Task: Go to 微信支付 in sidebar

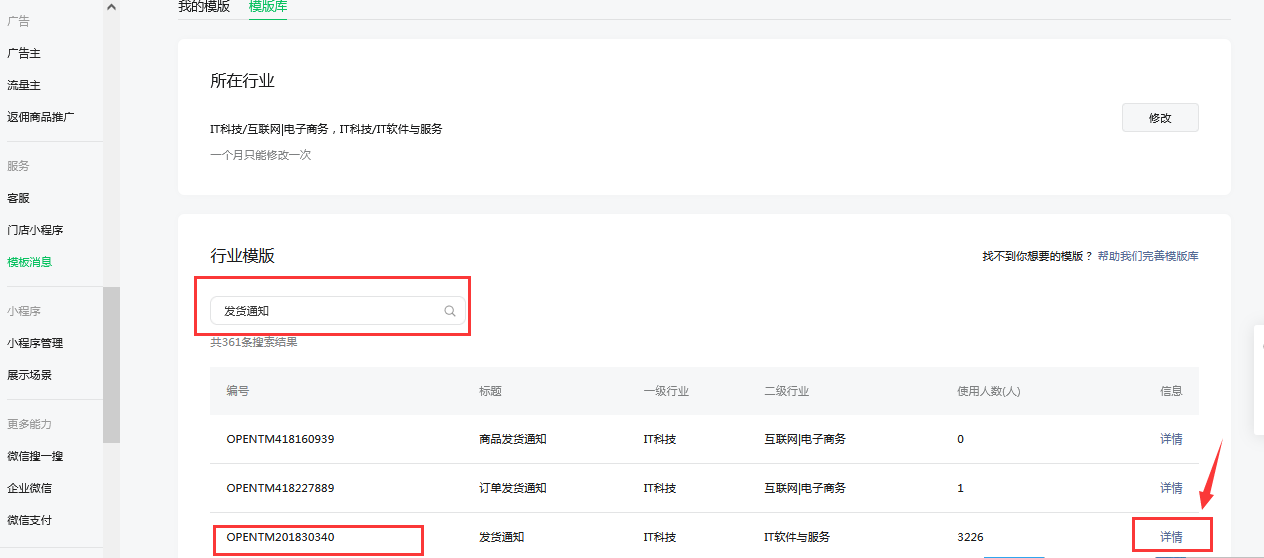Action: tap(30, 520)
